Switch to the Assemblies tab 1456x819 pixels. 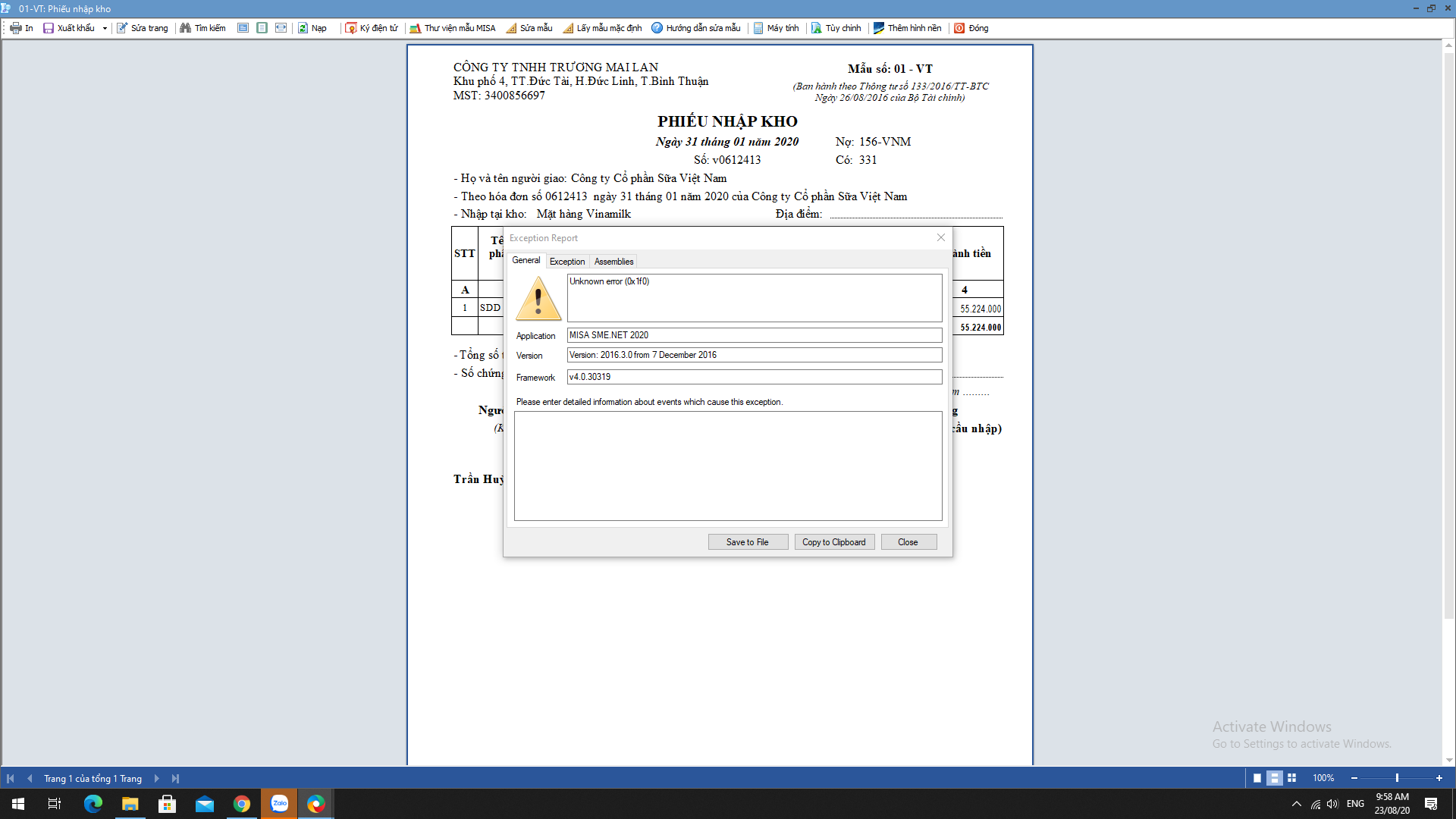(613, 262)
